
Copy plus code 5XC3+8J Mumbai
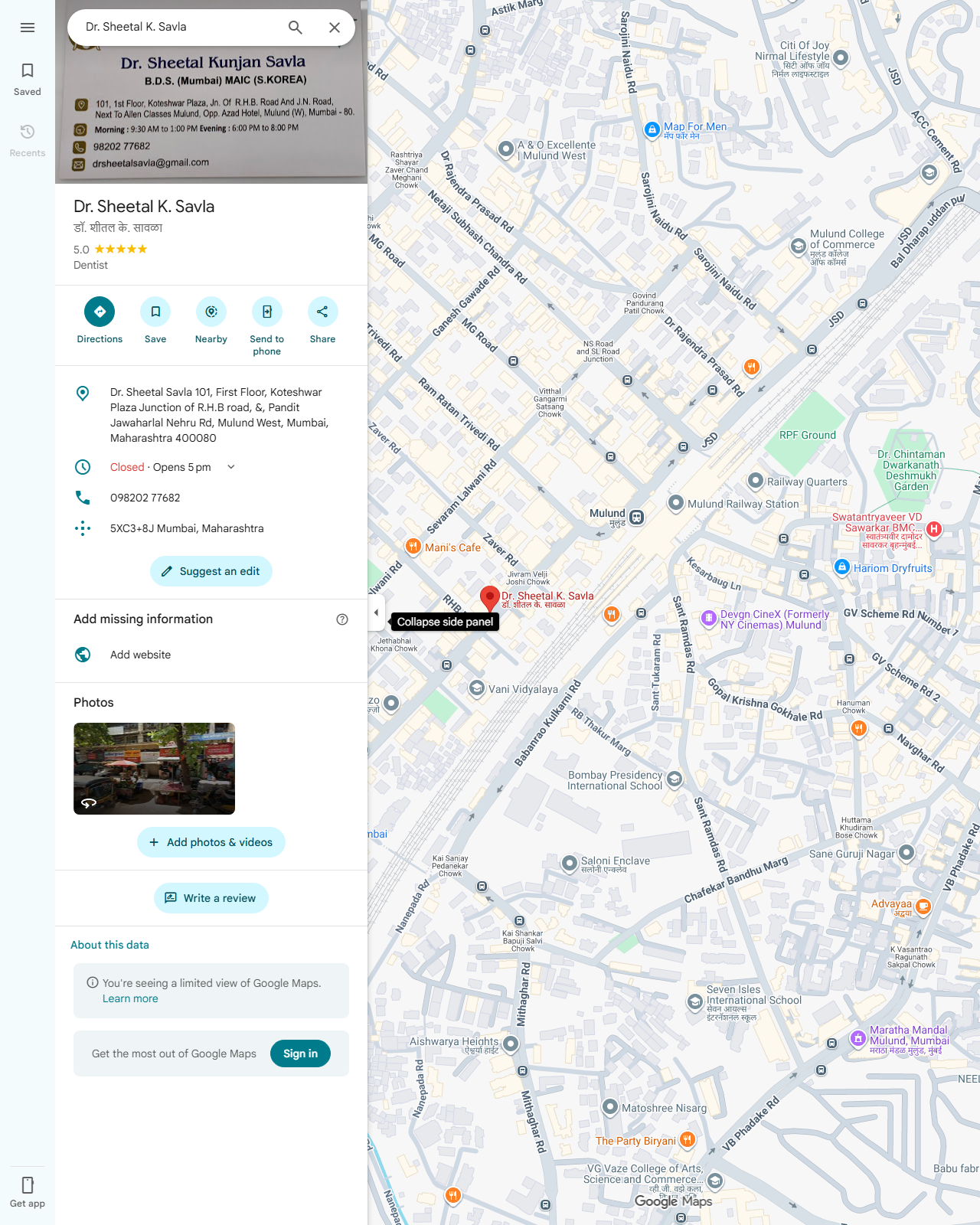187,528
